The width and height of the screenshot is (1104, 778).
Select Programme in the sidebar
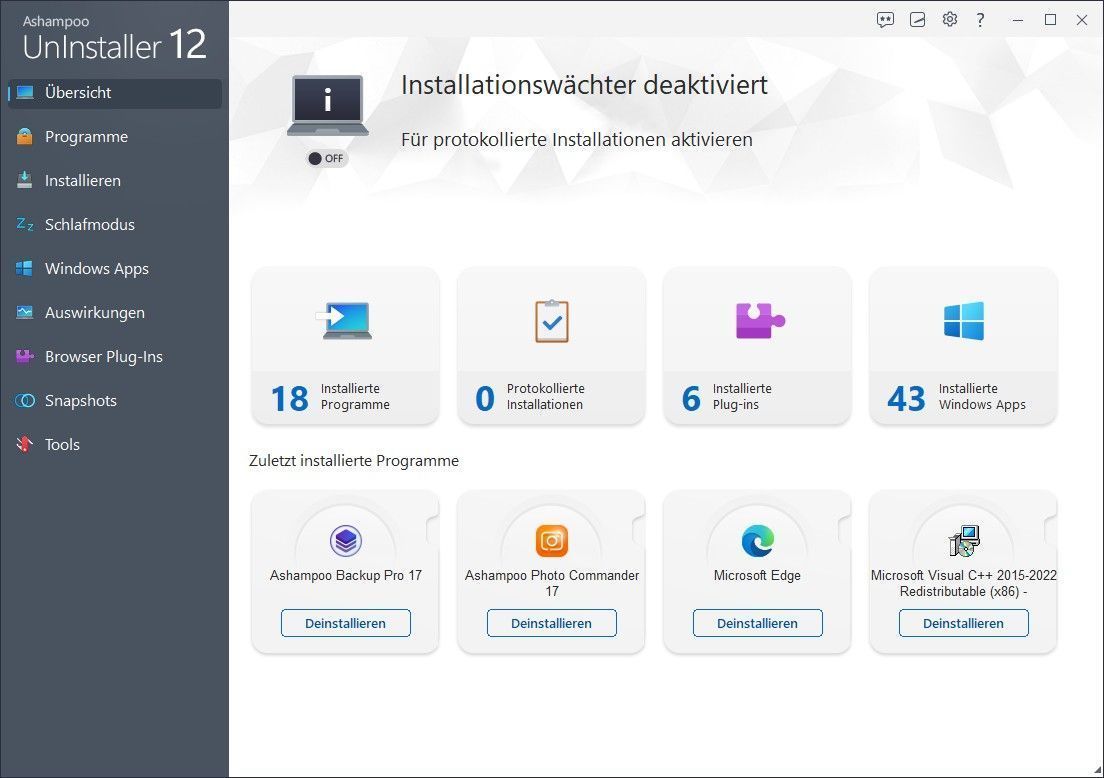[86, 137]
